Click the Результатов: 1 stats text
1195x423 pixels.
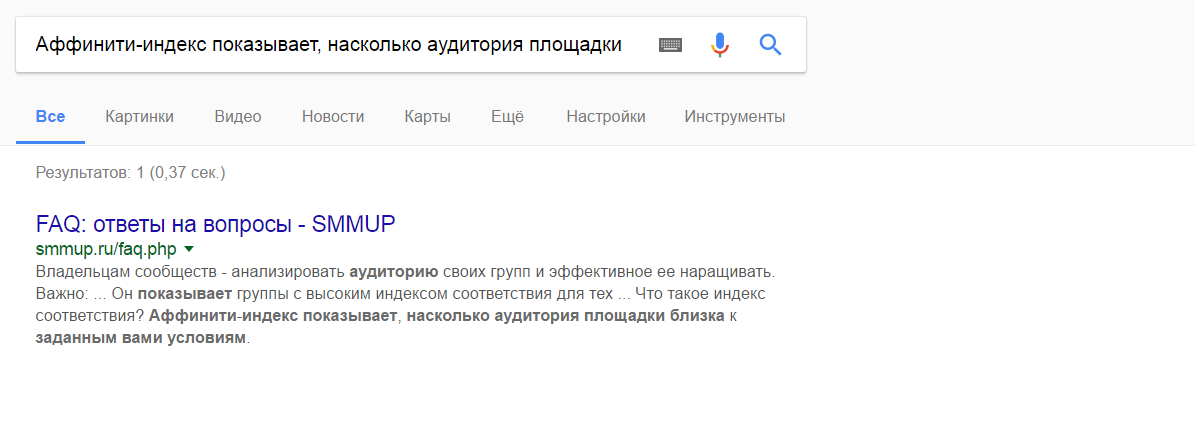130,173
